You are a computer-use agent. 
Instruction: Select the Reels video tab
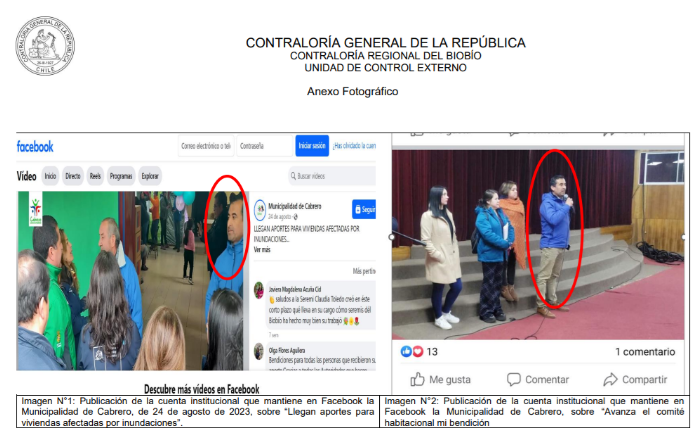[x=95, y=176]
